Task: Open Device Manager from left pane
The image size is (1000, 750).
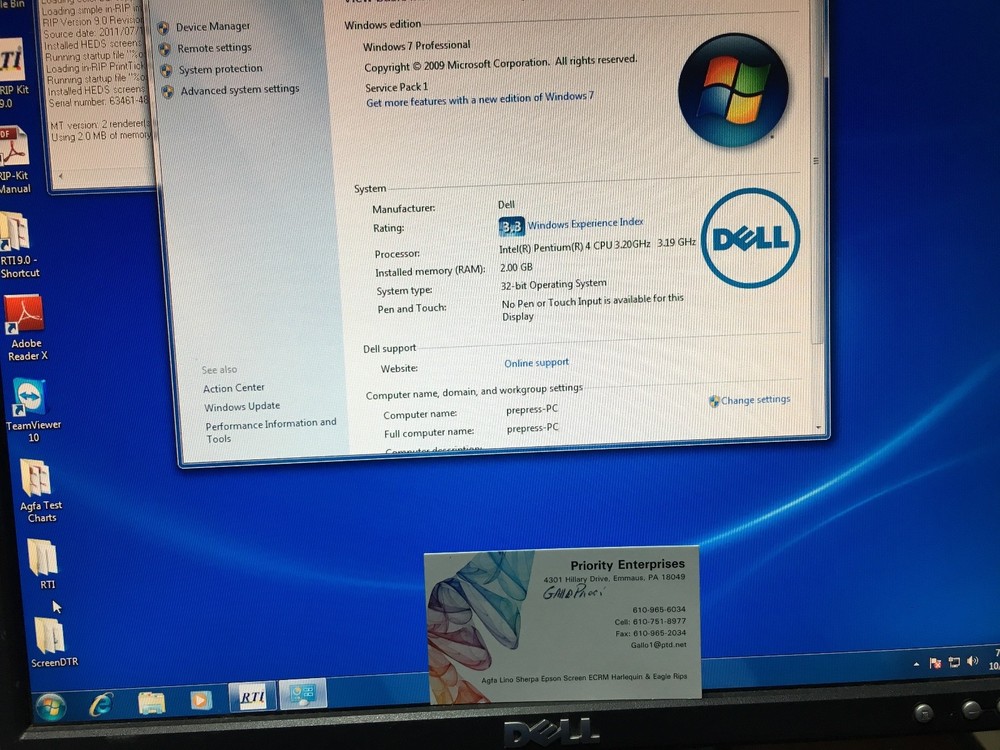Action: point(212,27)
